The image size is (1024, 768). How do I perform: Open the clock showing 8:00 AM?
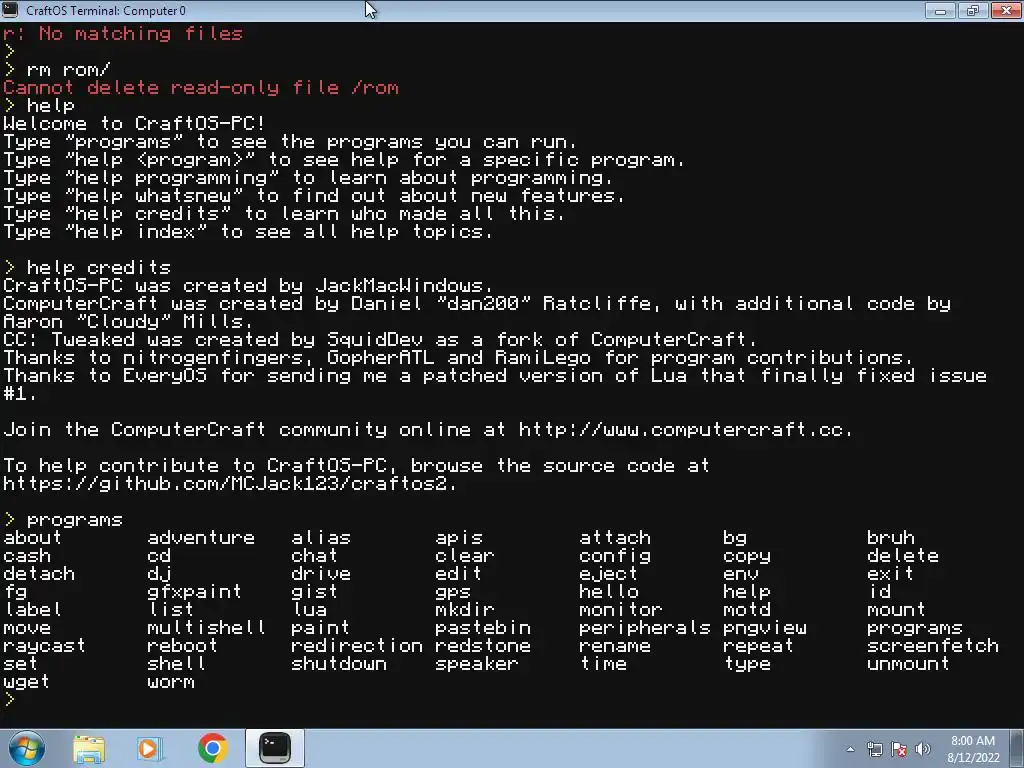[x=972, y=749]
